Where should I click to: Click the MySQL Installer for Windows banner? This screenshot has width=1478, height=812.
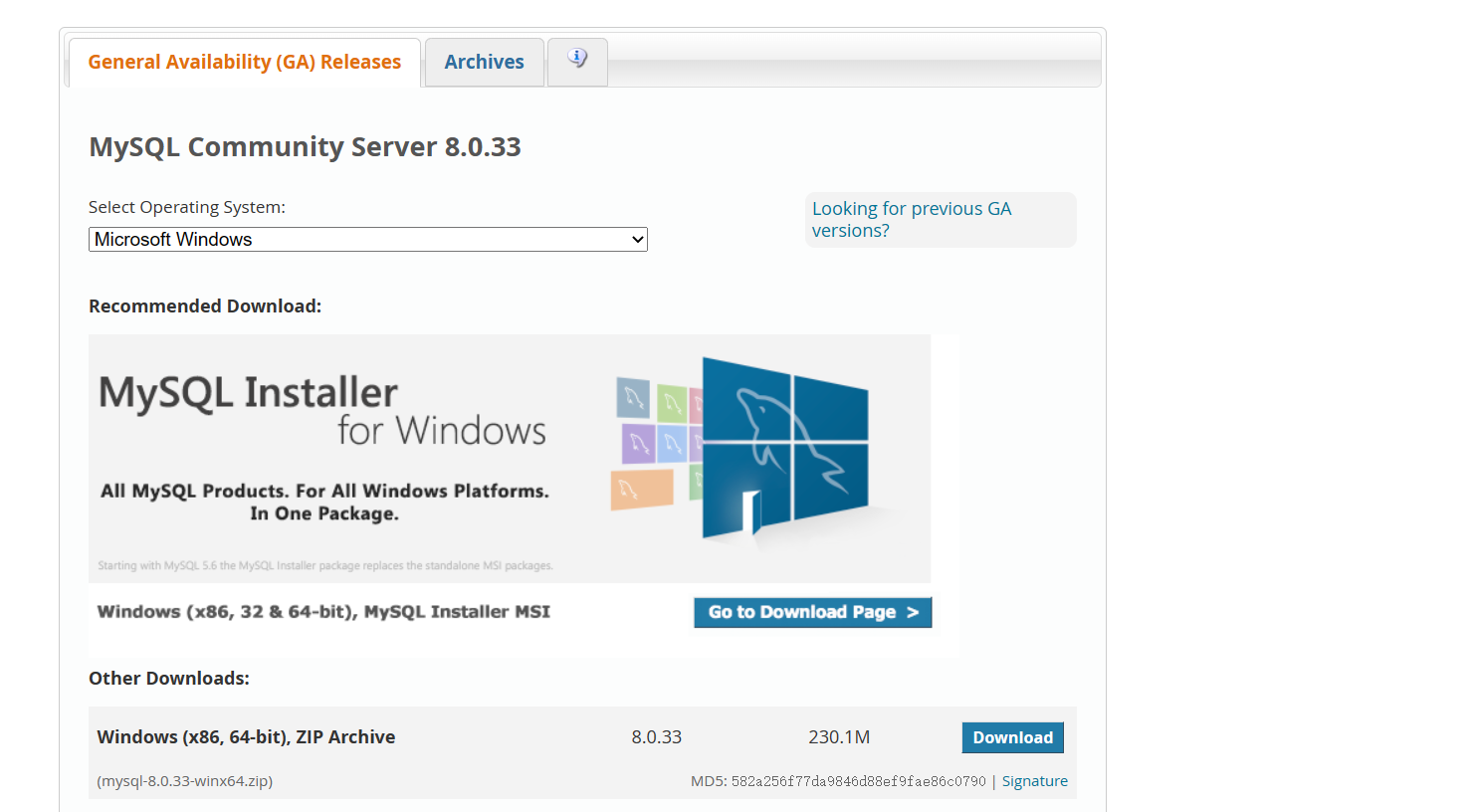(510, 459)
